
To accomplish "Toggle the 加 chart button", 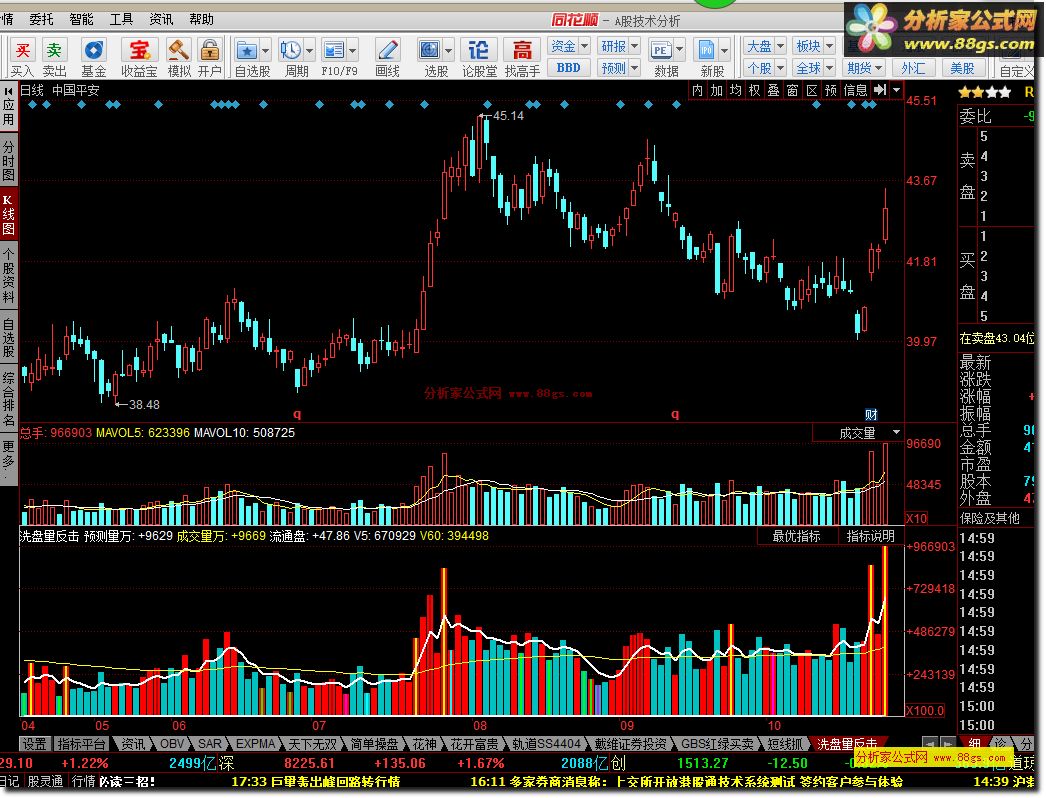I will pyautogui.click(x=716, y=90).
